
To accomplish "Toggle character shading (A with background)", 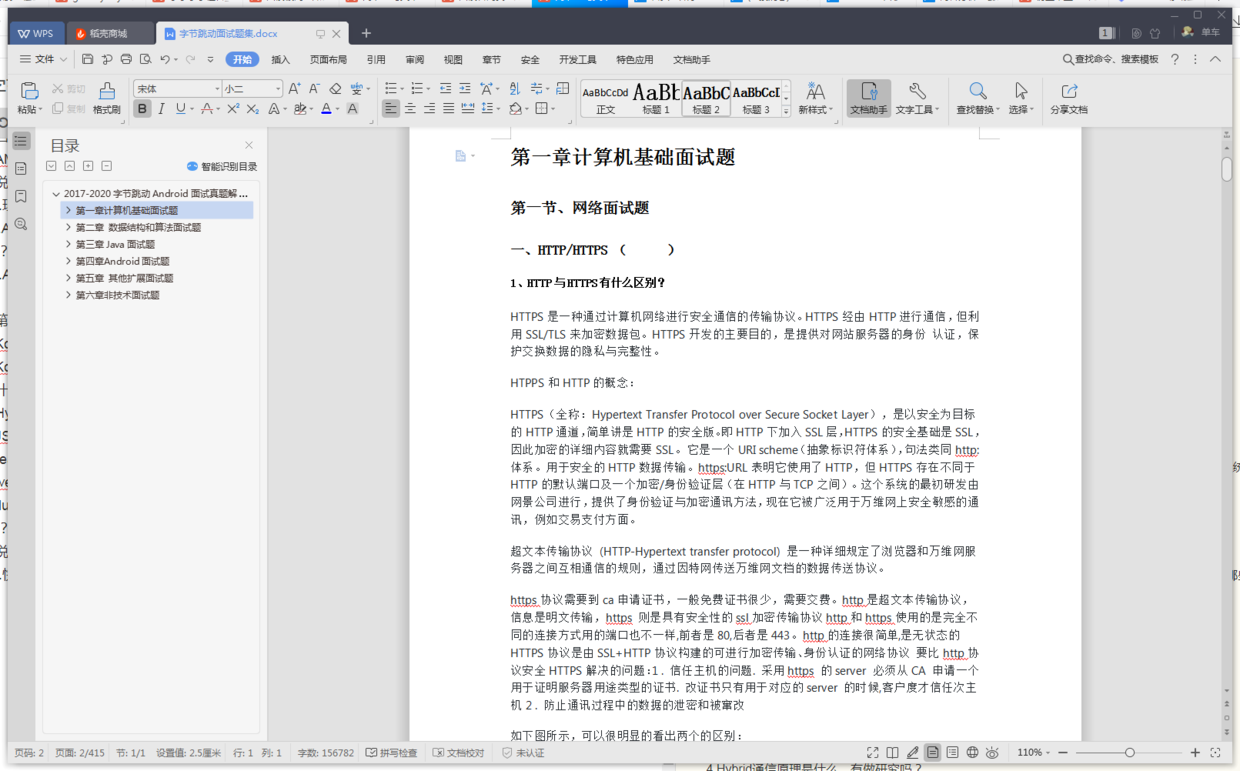I will [352, 109].
